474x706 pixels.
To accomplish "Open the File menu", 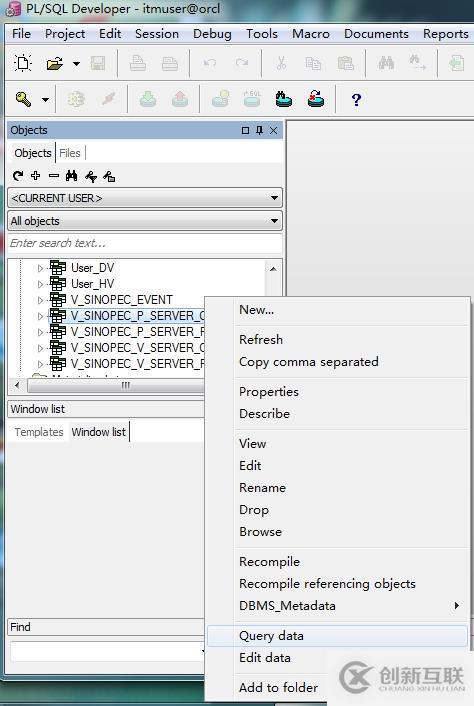I will [x=21, y=34].
